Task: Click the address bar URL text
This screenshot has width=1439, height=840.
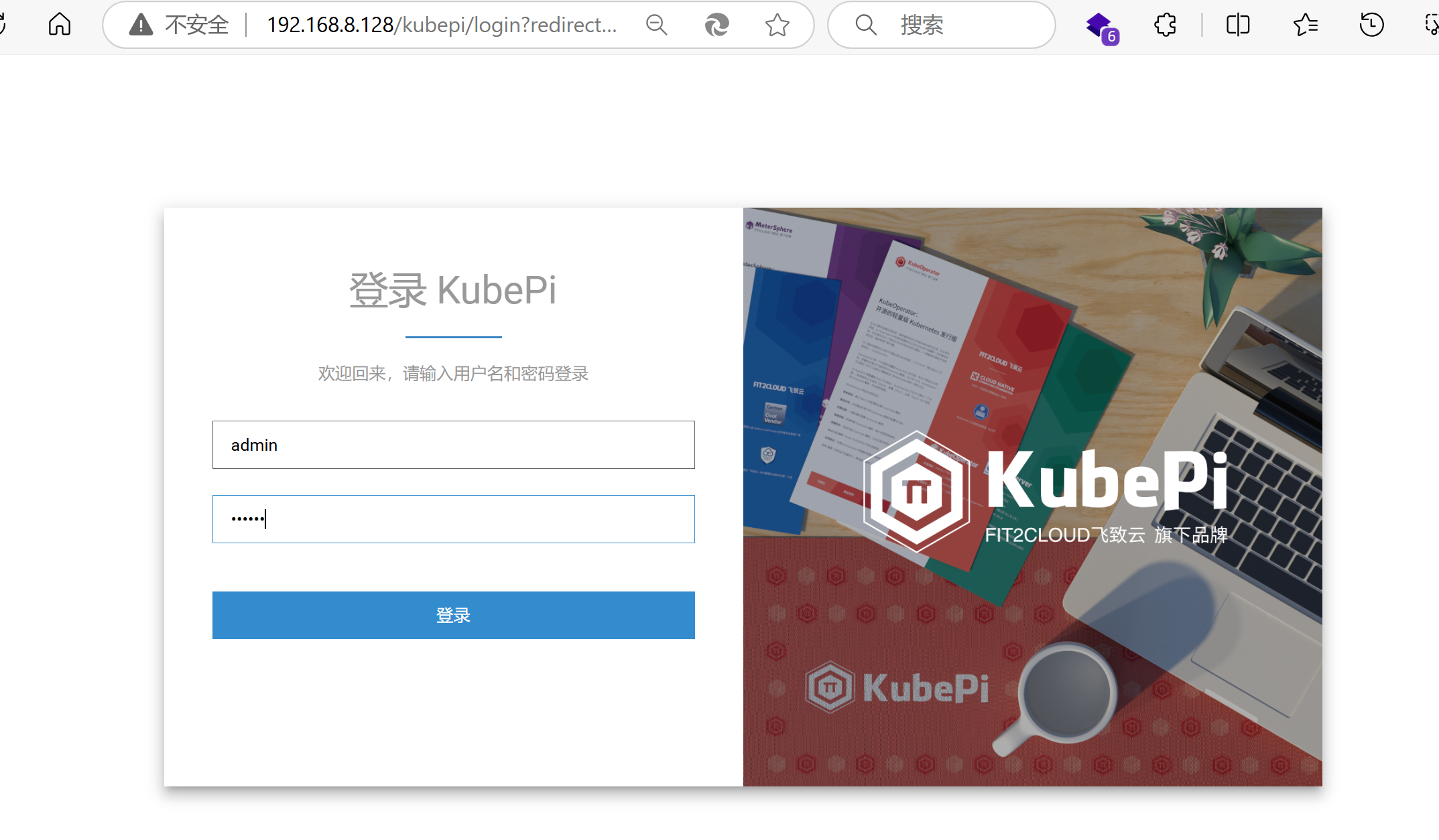Action: tap(441, 25)
